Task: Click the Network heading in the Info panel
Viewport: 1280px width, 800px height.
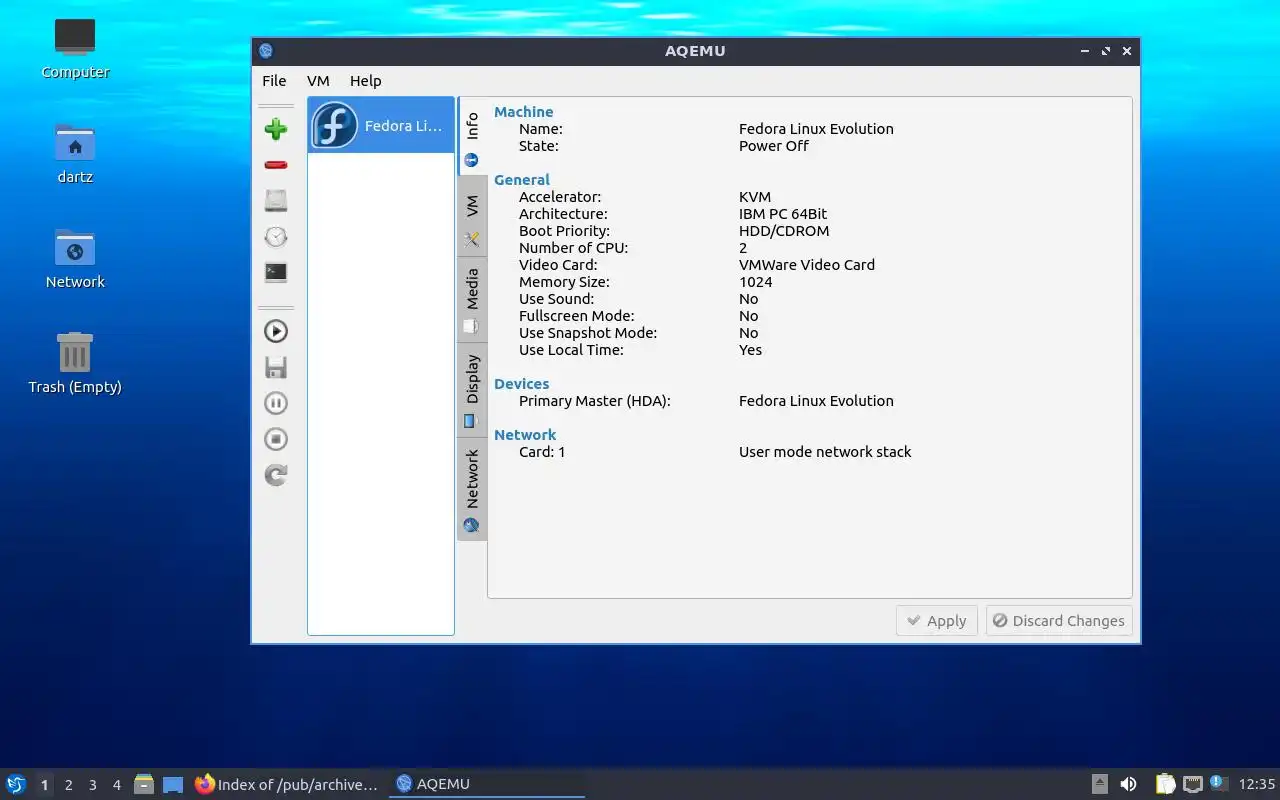Action: click(x=525, y=435)
